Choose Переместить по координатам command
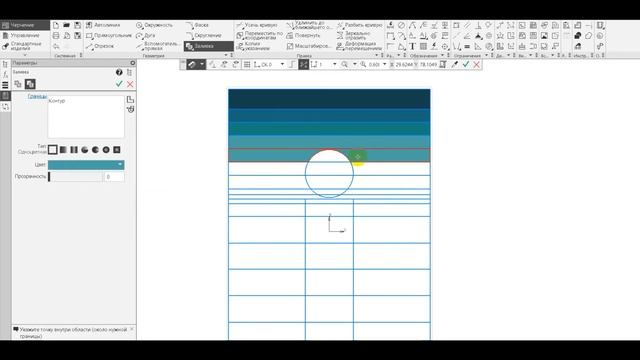Screen dimensions: 640x360 (260, 36)
